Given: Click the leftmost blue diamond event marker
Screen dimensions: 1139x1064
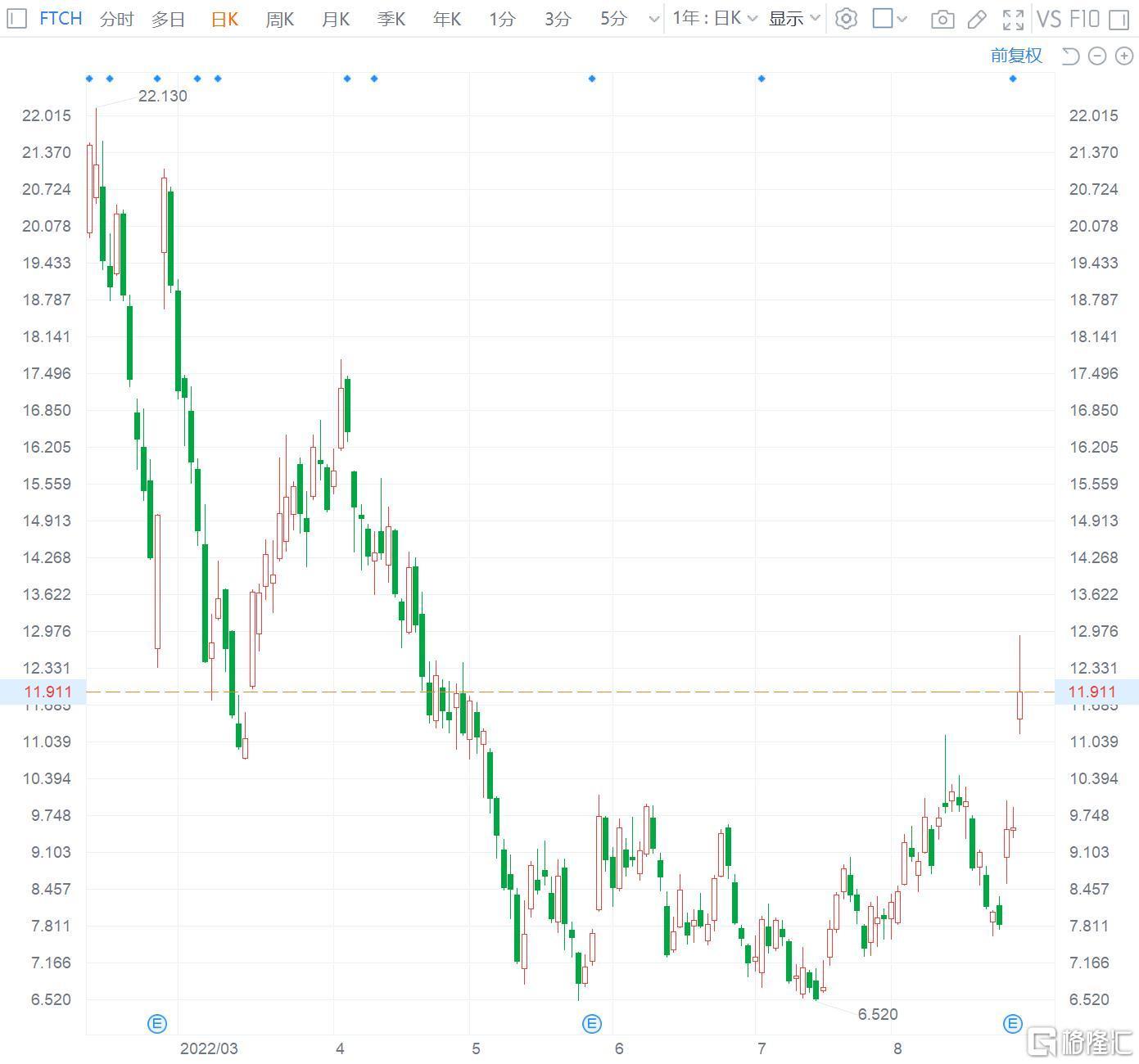Looking at the screenshot, I should click(89, 79).
